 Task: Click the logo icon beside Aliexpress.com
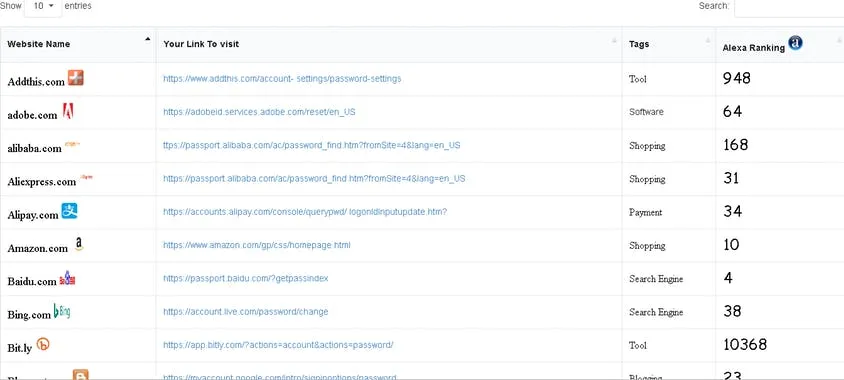(x=86, y=177)
